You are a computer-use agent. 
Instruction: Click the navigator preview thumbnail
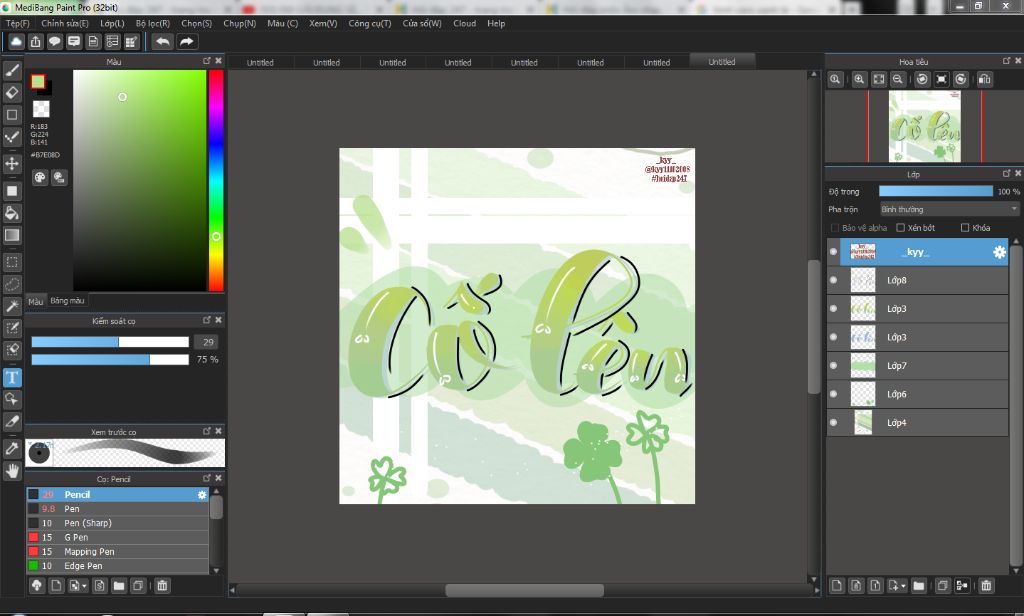pyautogui.click(x=924, y=126)
